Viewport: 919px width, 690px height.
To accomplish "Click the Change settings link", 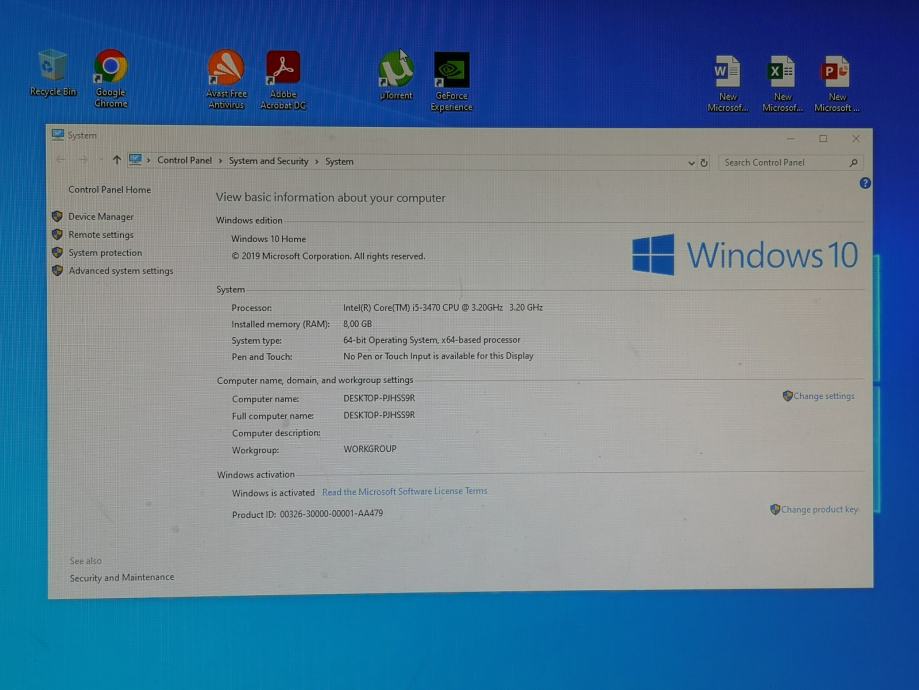I will click(823, 397).
